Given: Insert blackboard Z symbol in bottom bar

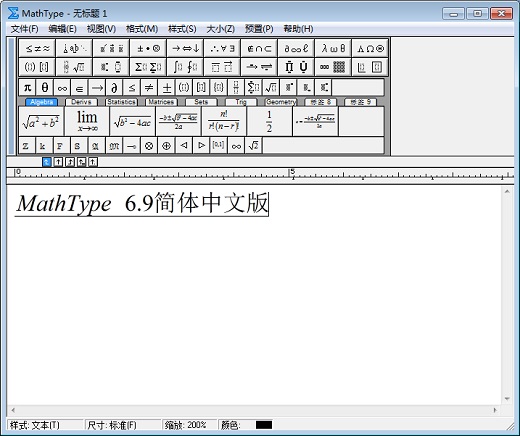Looking at the screenshot, I should pyautogui.click(x=26, y=146).
